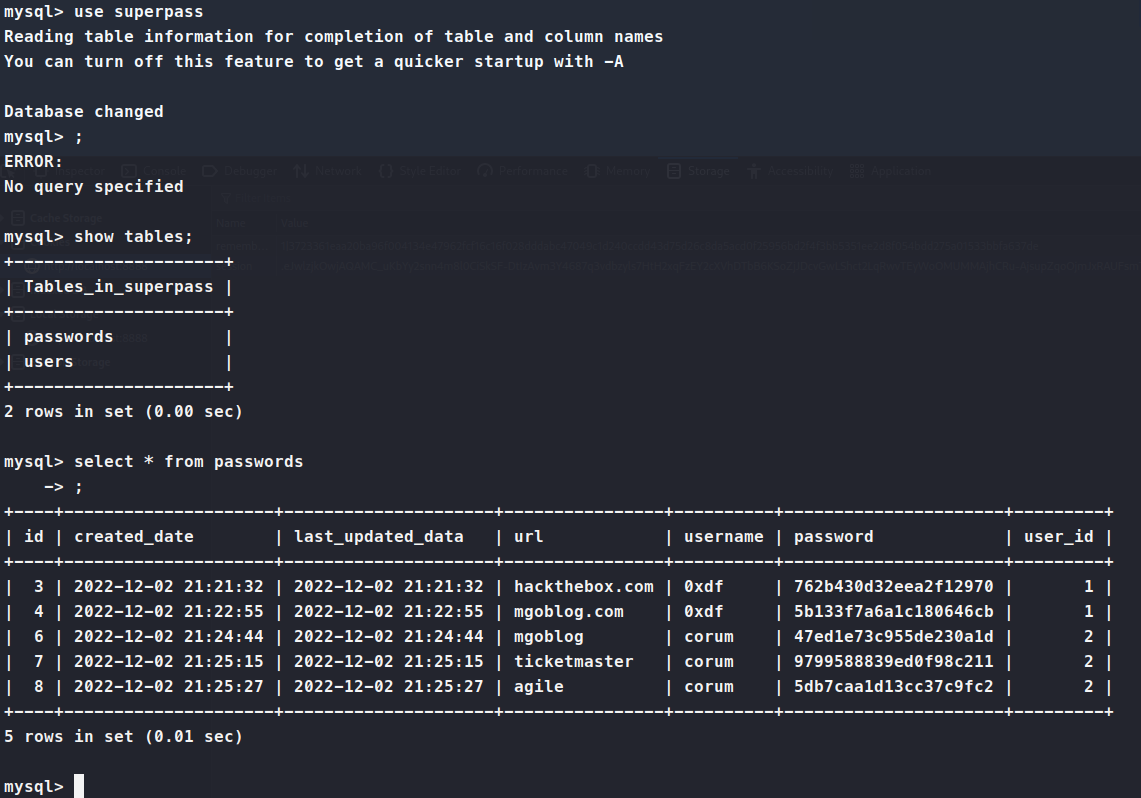Click the hackthebox.com url entry
Screen dimensions: 1141x798
[x=583, y=587]
